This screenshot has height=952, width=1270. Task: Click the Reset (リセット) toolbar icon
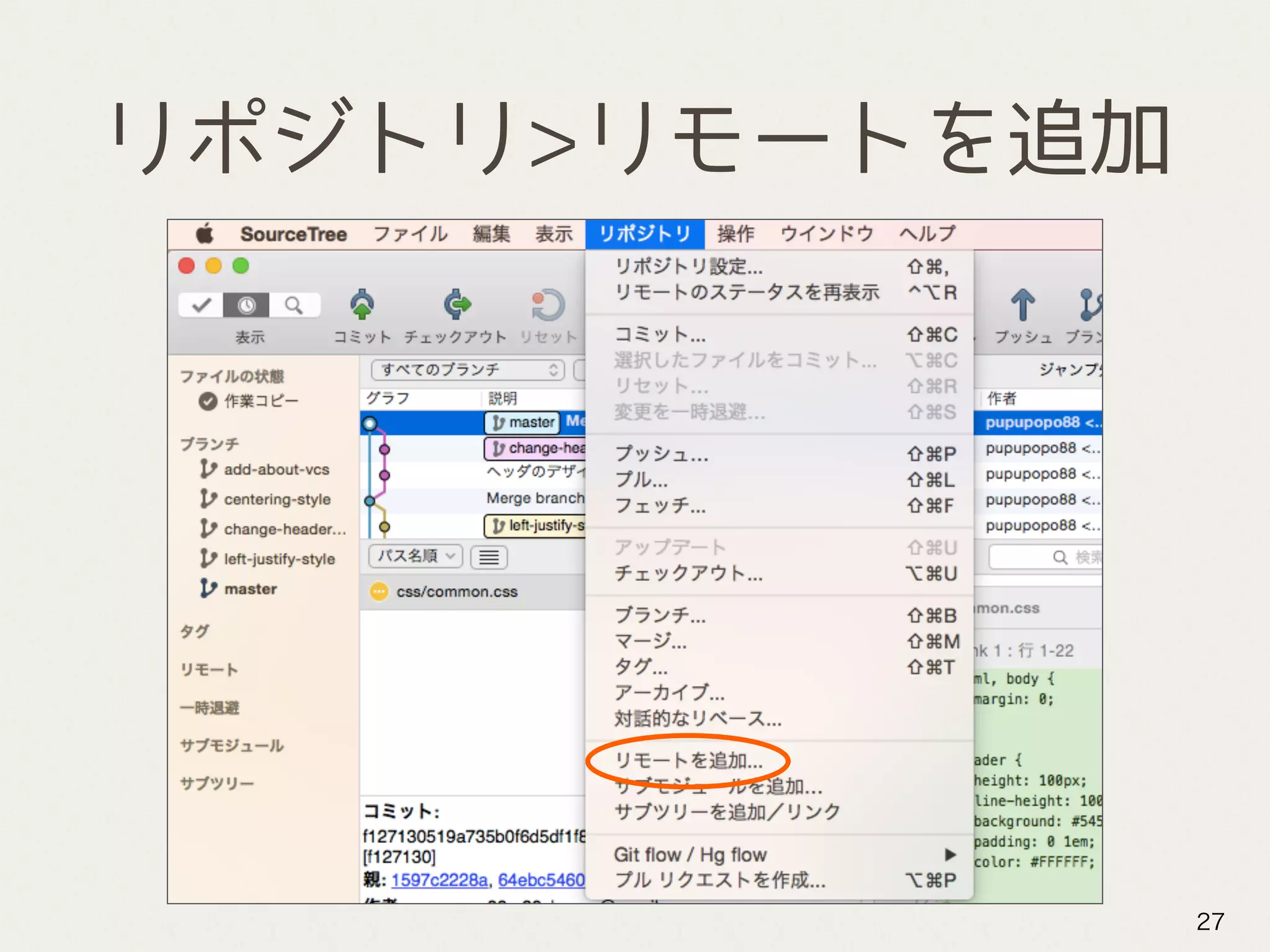548,305
